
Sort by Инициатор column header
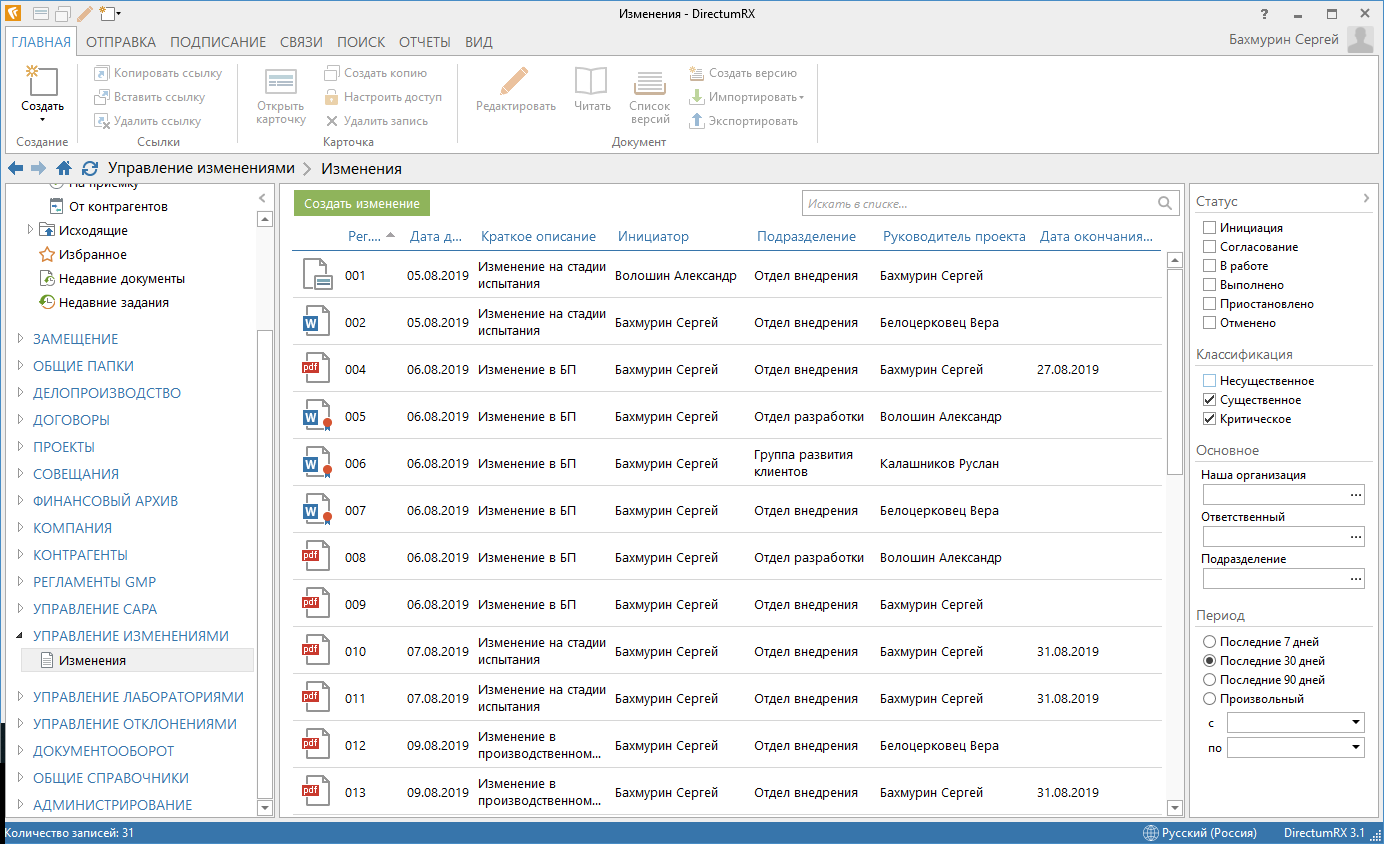coord(654,236)
